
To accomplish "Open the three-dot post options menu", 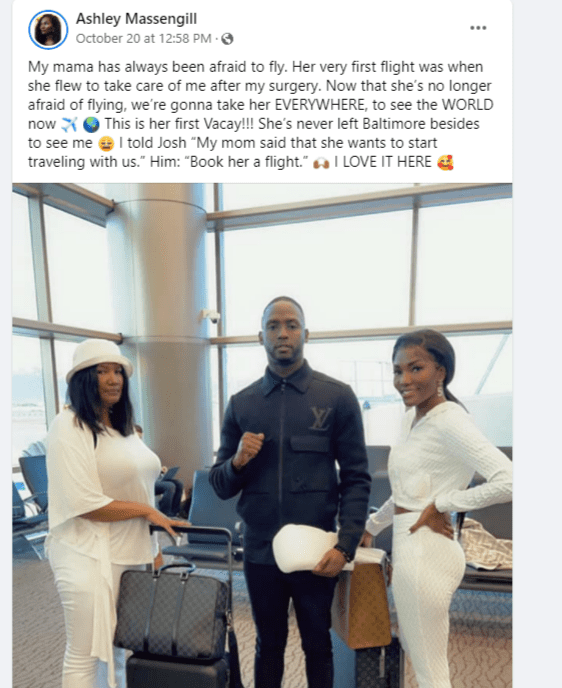I will pos(478,28).
